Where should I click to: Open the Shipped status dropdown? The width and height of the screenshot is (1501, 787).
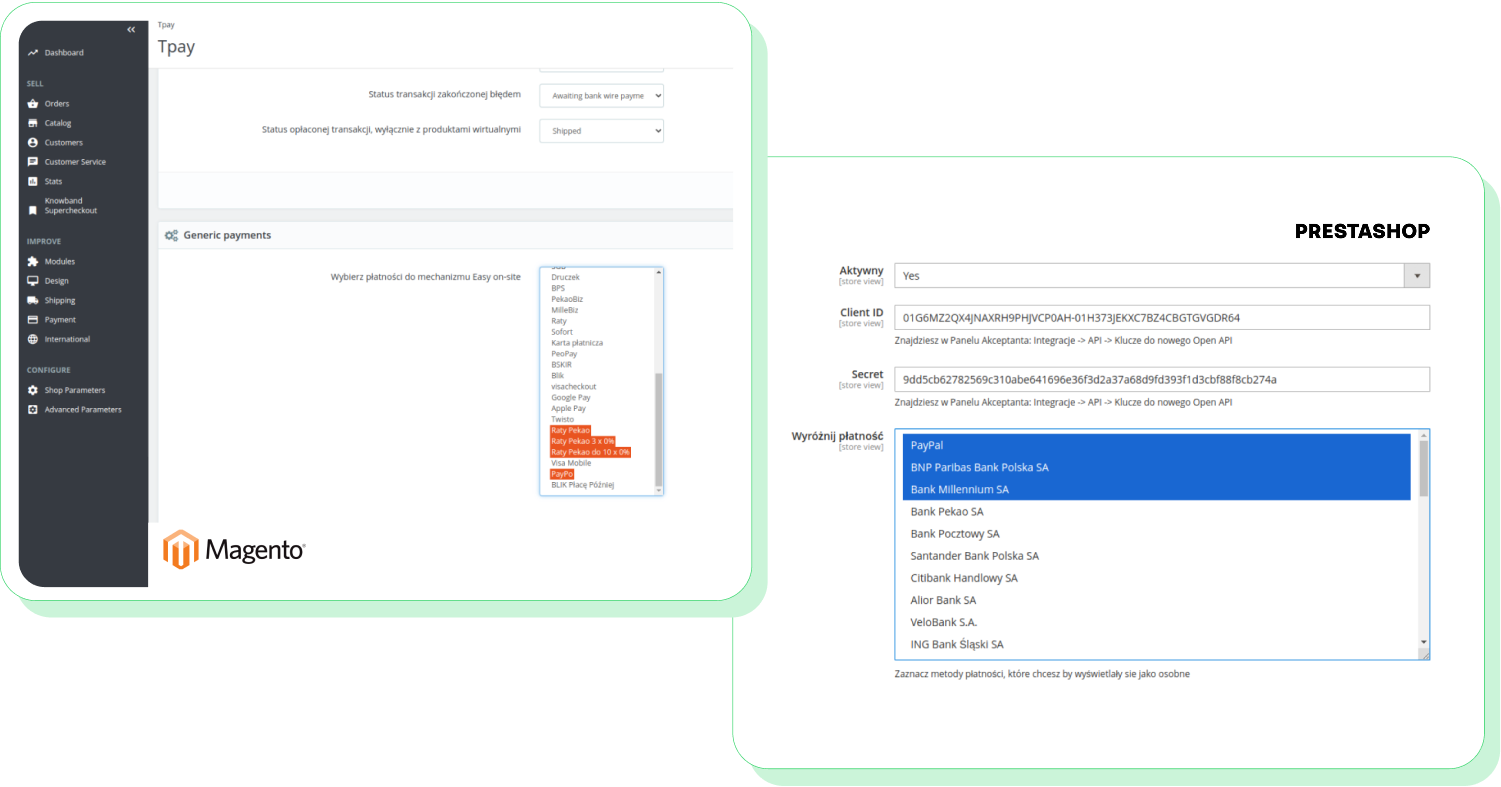click(601, 131)
